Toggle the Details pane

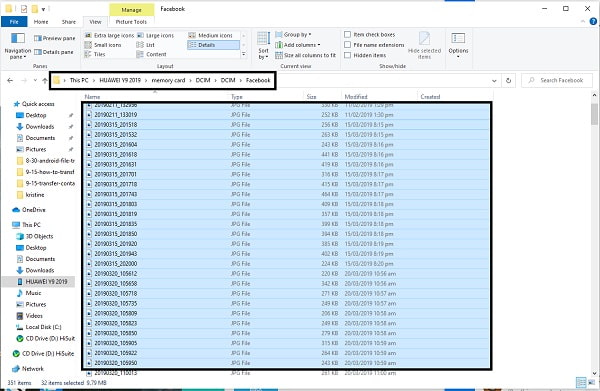54,52
